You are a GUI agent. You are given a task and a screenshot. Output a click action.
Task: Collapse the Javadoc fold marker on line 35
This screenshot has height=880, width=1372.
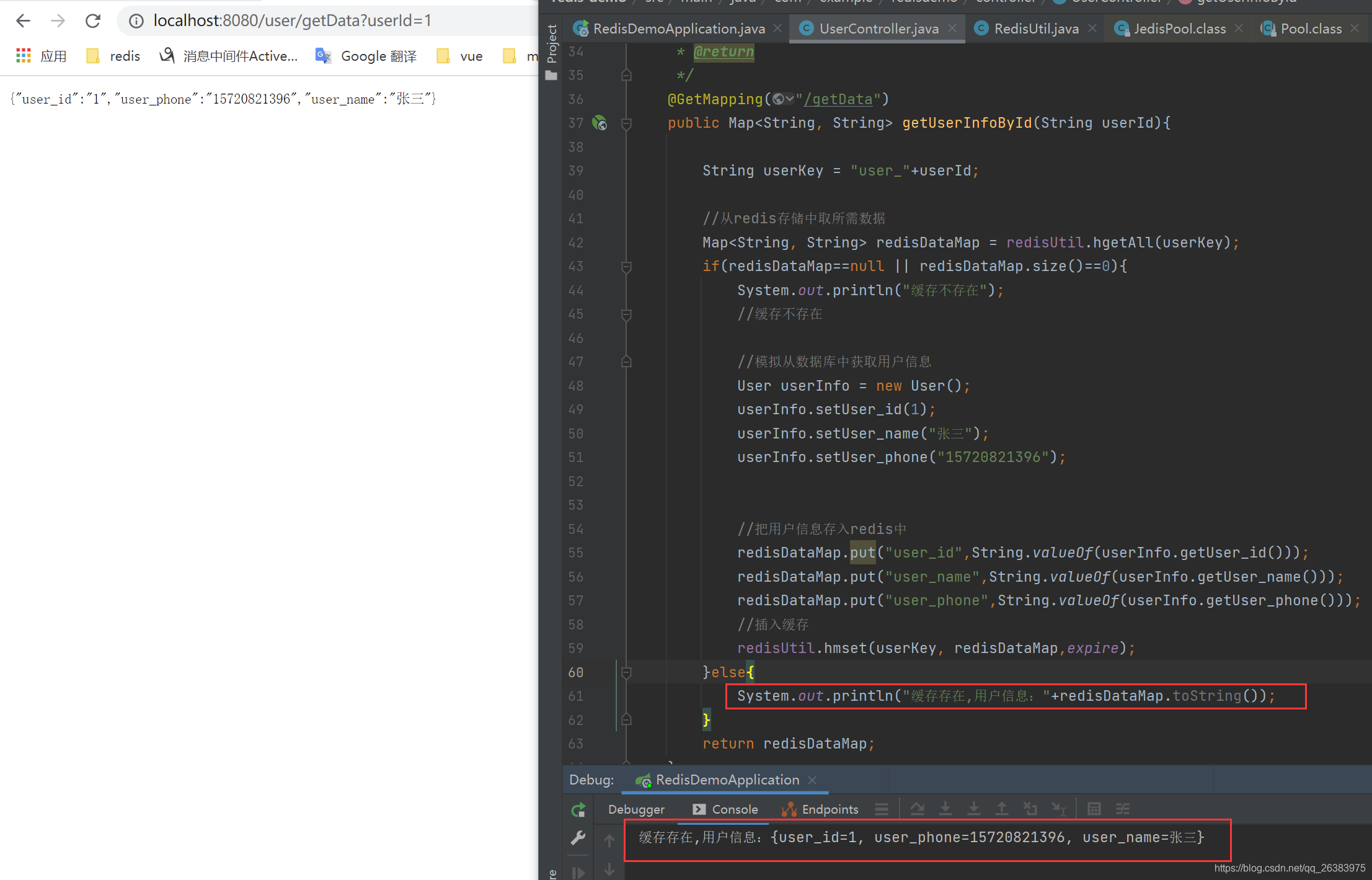(x=626, y=75)
